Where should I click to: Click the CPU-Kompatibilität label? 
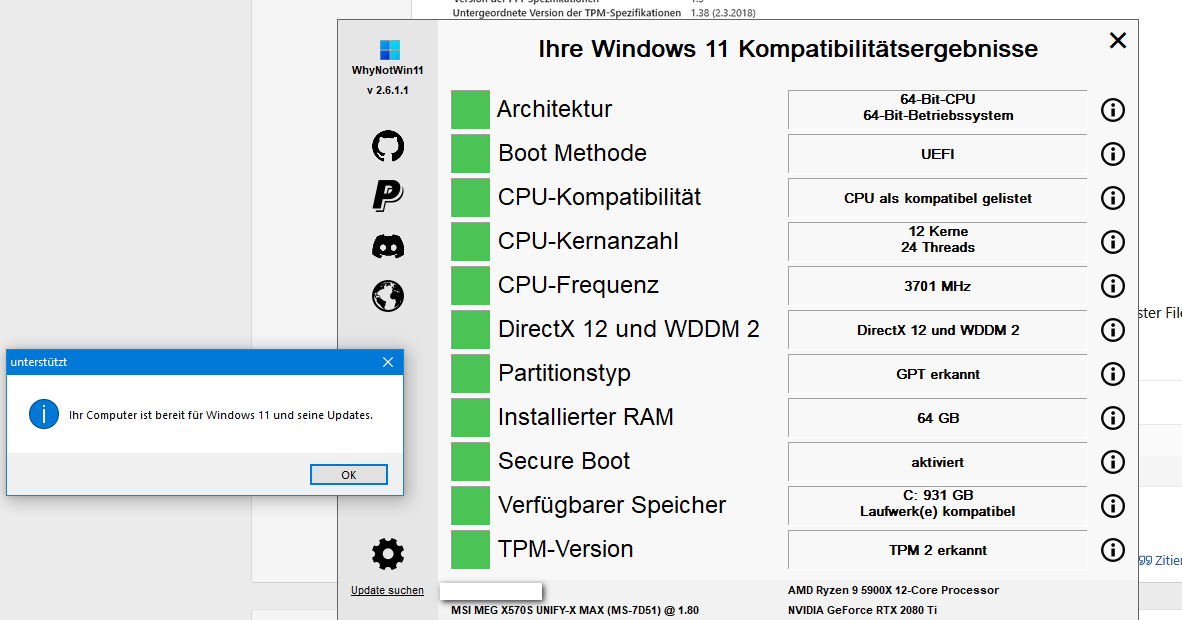pos(599,197)
